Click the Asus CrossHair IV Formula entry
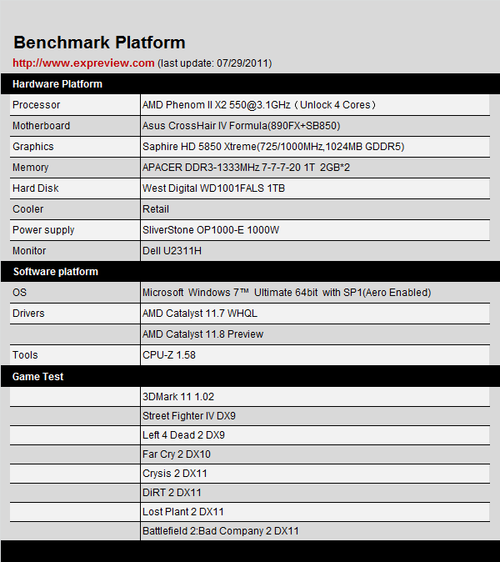Viewport: 500px width, 562px height. [241, 125]
